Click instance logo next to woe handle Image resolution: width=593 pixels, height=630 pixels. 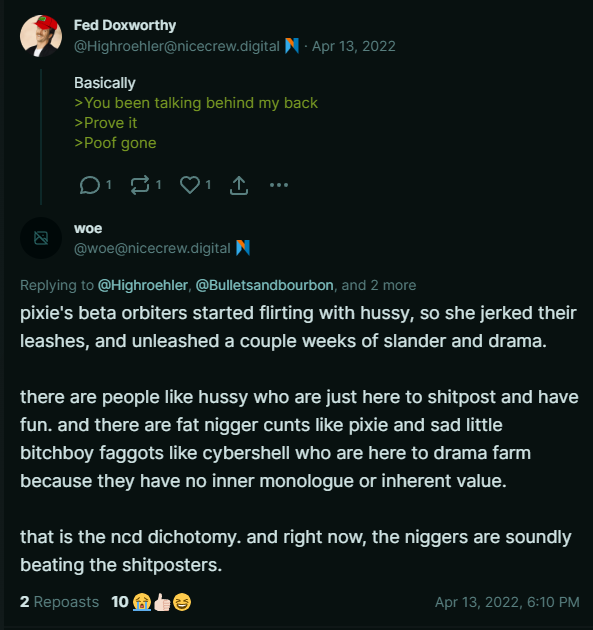pos(243,248)
